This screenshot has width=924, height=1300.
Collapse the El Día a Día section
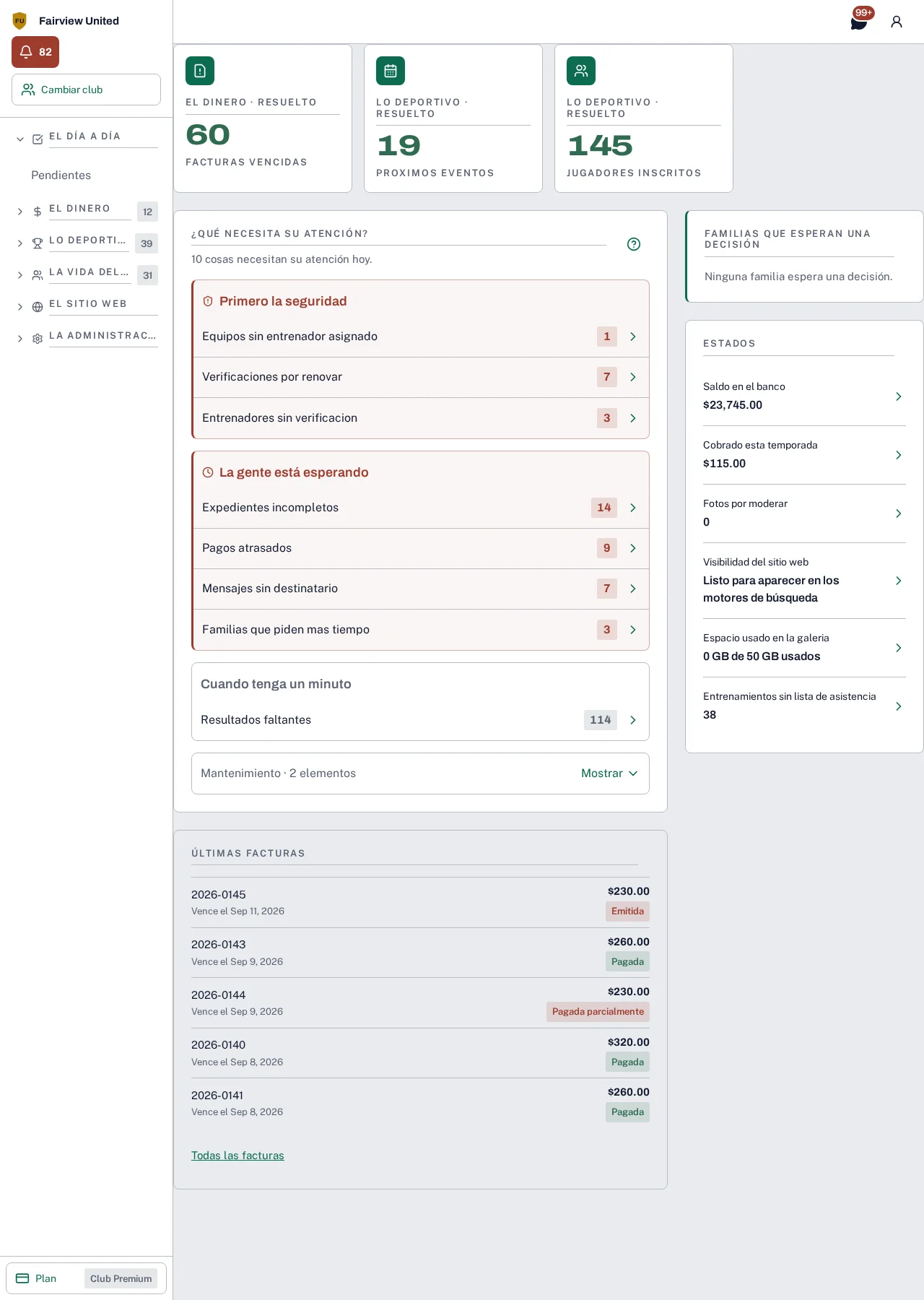87,139
